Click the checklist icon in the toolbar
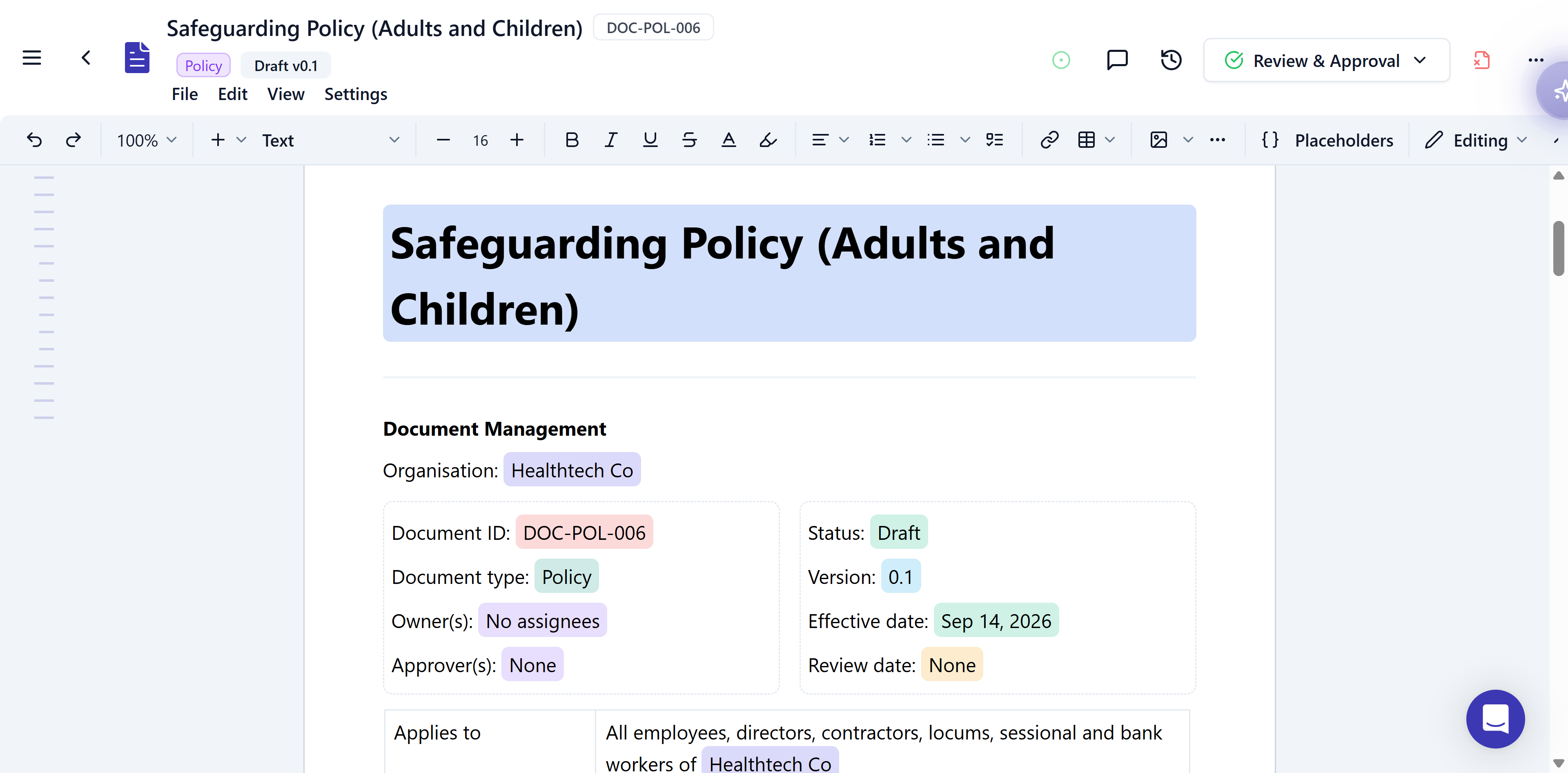This screenshot has width=1568, height=773. pyautogui.click(x=995, y=140)
